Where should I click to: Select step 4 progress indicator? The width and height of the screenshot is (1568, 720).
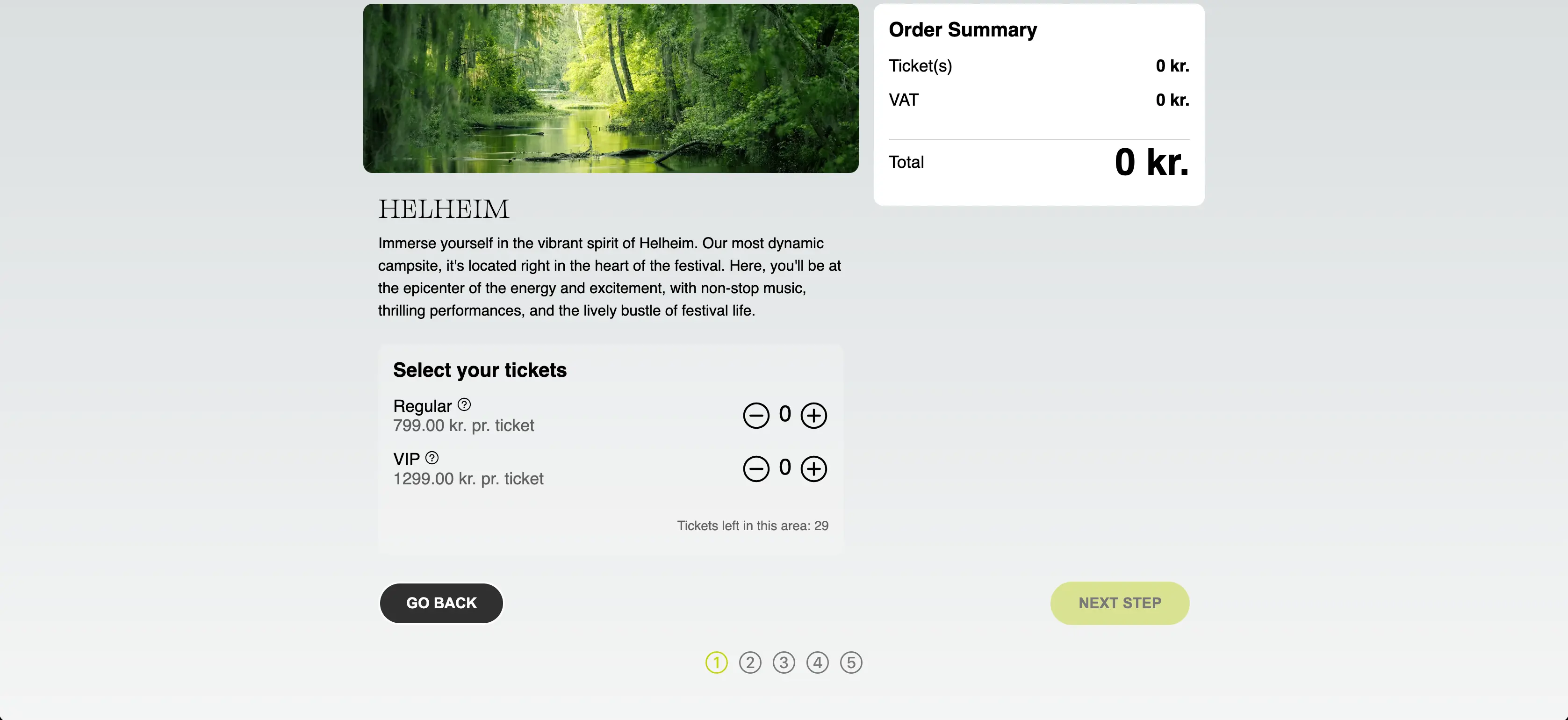[818, 662]
